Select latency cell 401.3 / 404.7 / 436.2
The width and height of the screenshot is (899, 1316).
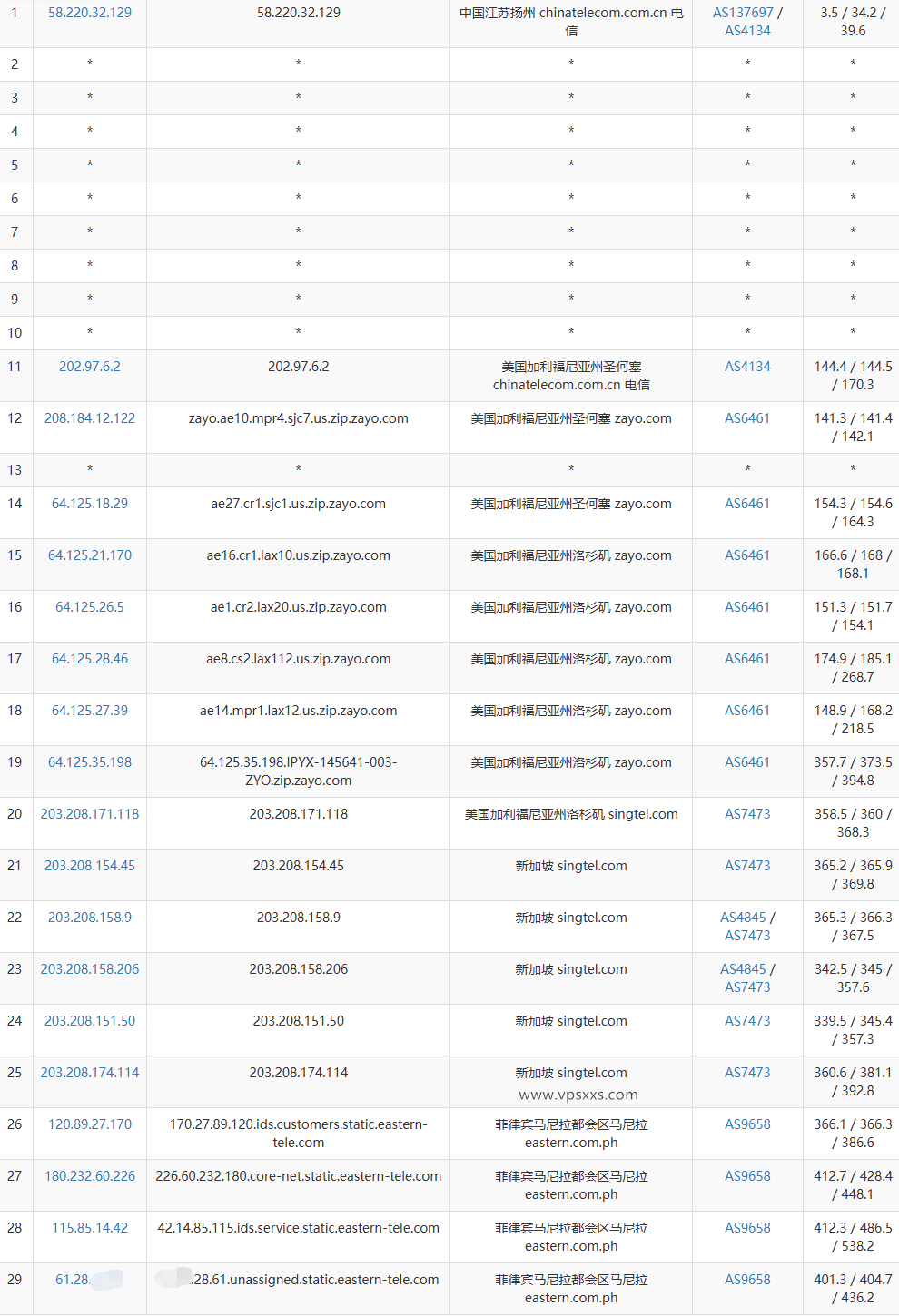pyautogui.click(x=853, y=1289)
